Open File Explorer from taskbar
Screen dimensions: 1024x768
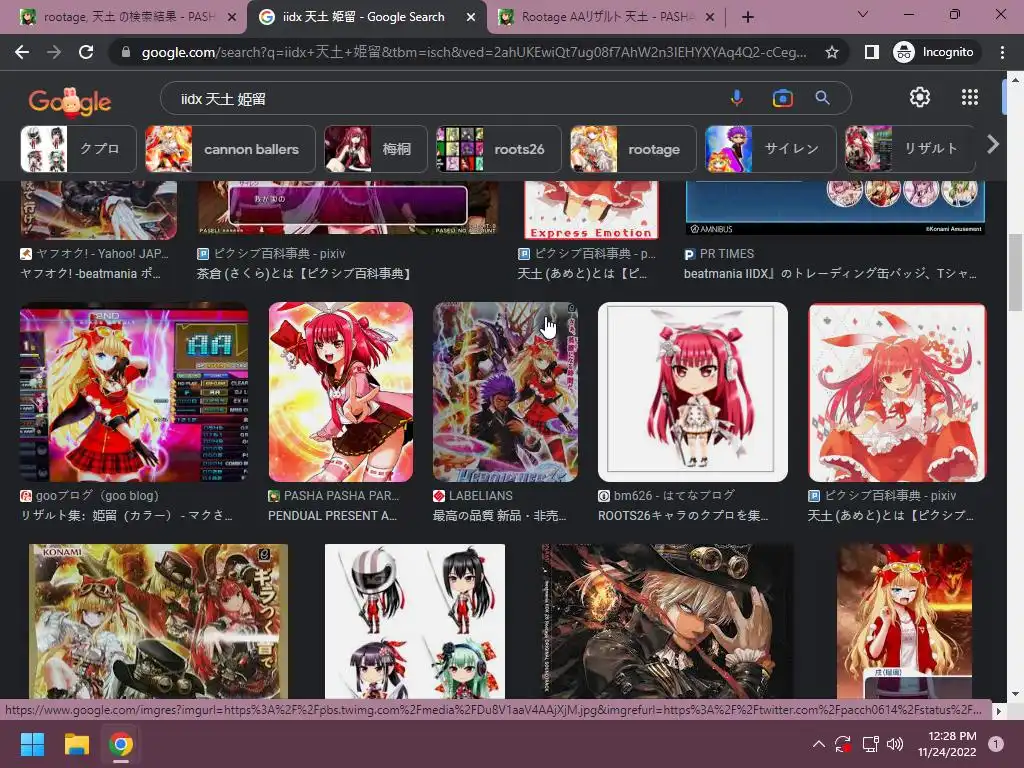point(76,744)
